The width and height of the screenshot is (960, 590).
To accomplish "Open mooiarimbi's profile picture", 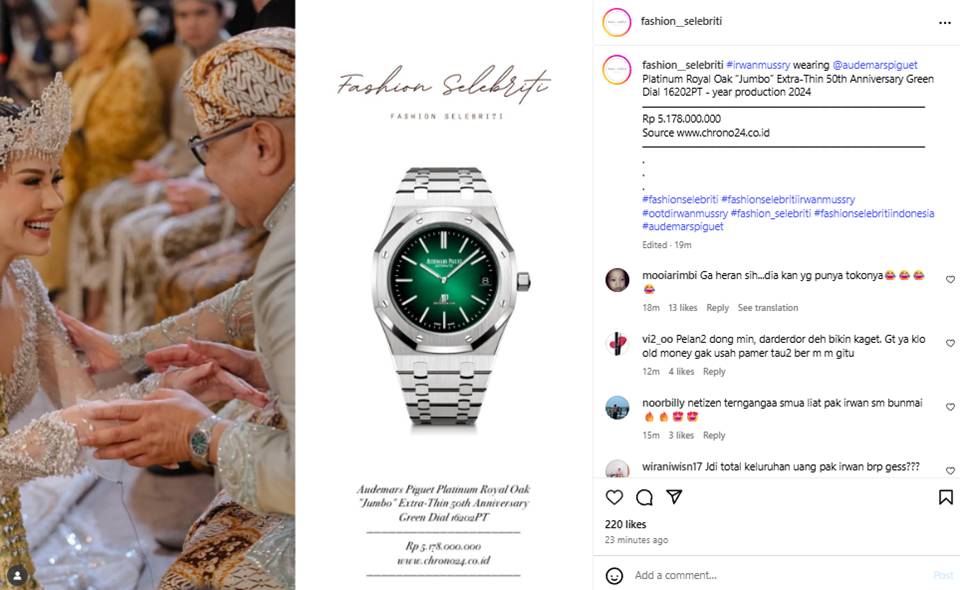I will point(617,280).
